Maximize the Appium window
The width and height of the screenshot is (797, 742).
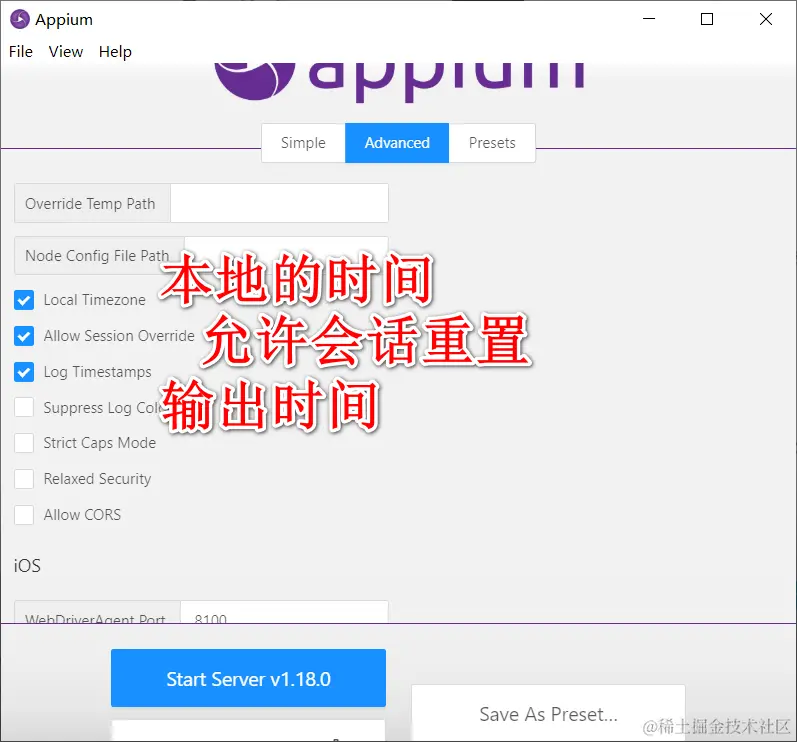coord(707,19)
